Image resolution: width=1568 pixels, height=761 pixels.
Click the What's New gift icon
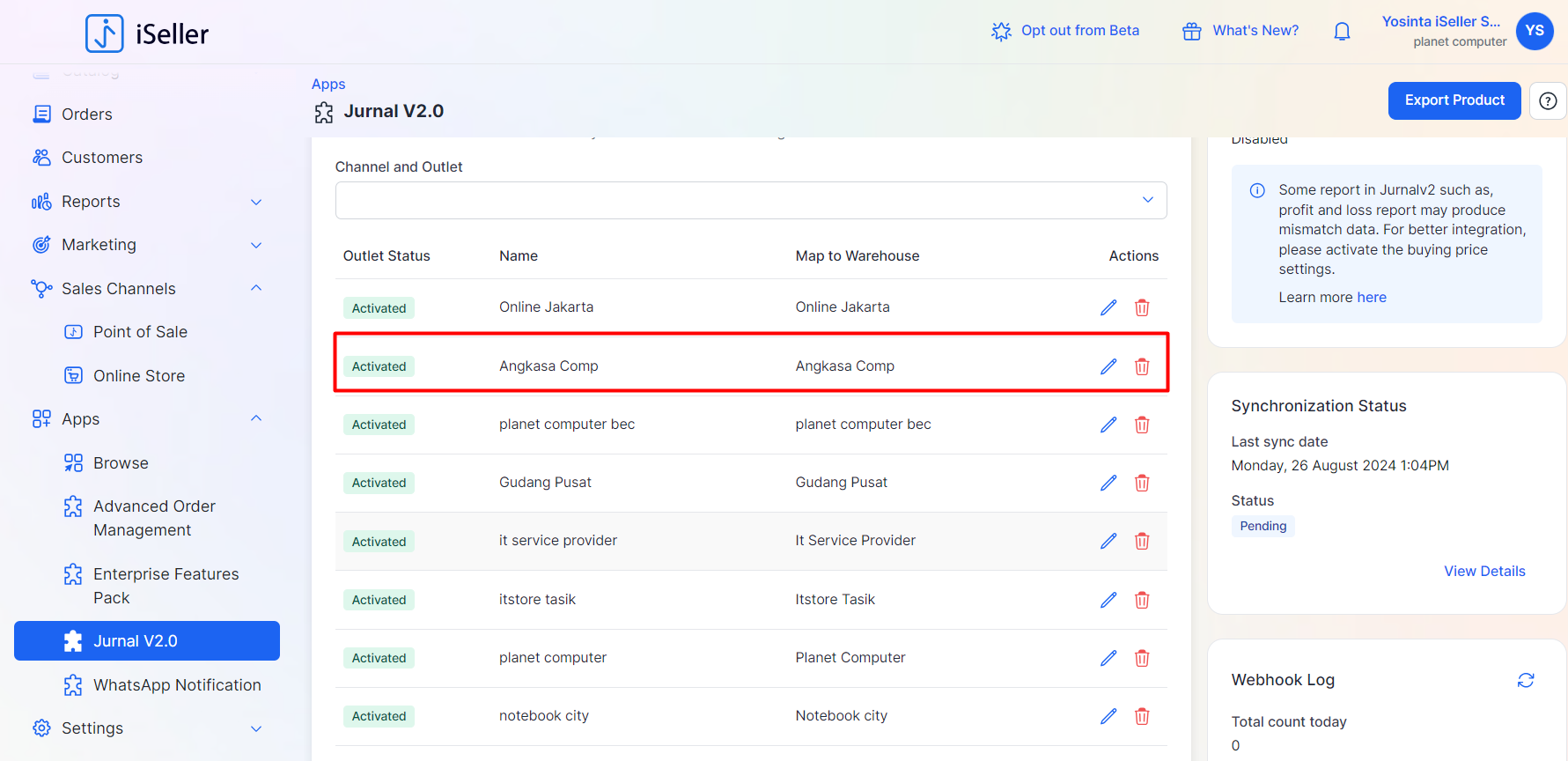tap(1191, 31)
